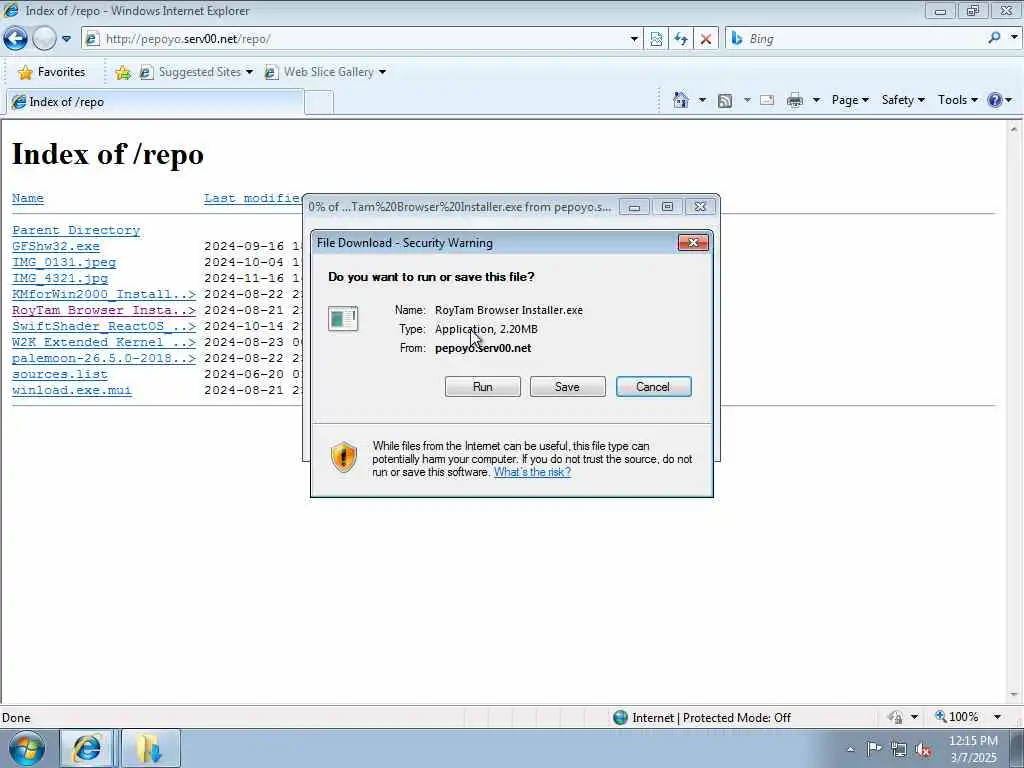Expand address bar autocomplete dropdown
The width and height of the screenshot is (1024, 768).
[x=633, y=39]
